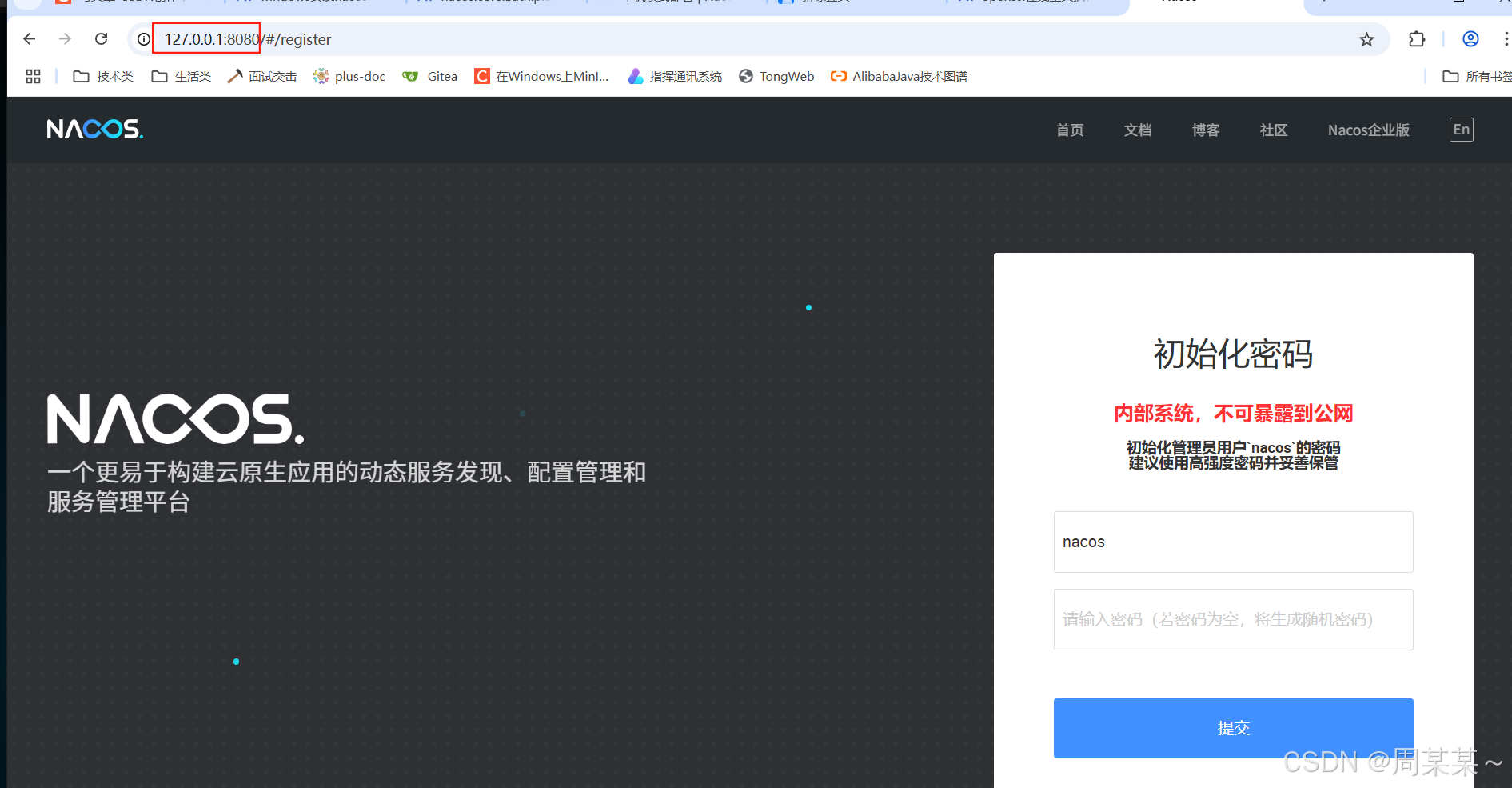The width and height of the screenshot is (1512, 788).
Task: Reload the current page
Action: (x=102, y=38)
